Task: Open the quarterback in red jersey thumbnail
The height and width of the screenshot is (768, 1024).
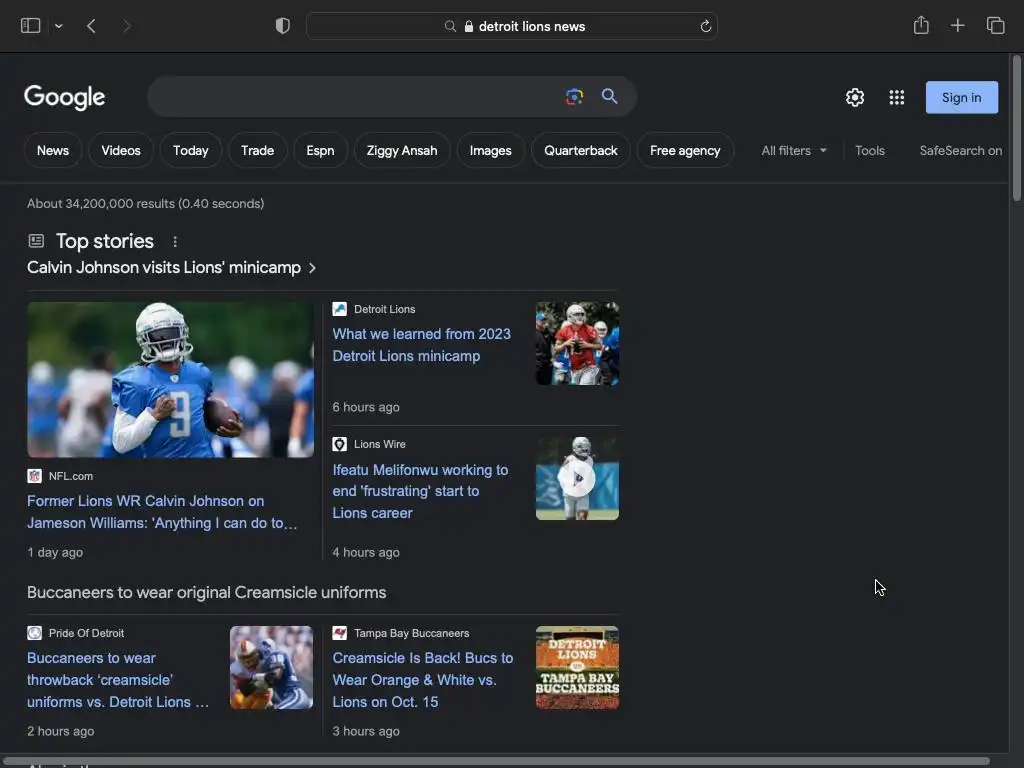Action: 577,343
